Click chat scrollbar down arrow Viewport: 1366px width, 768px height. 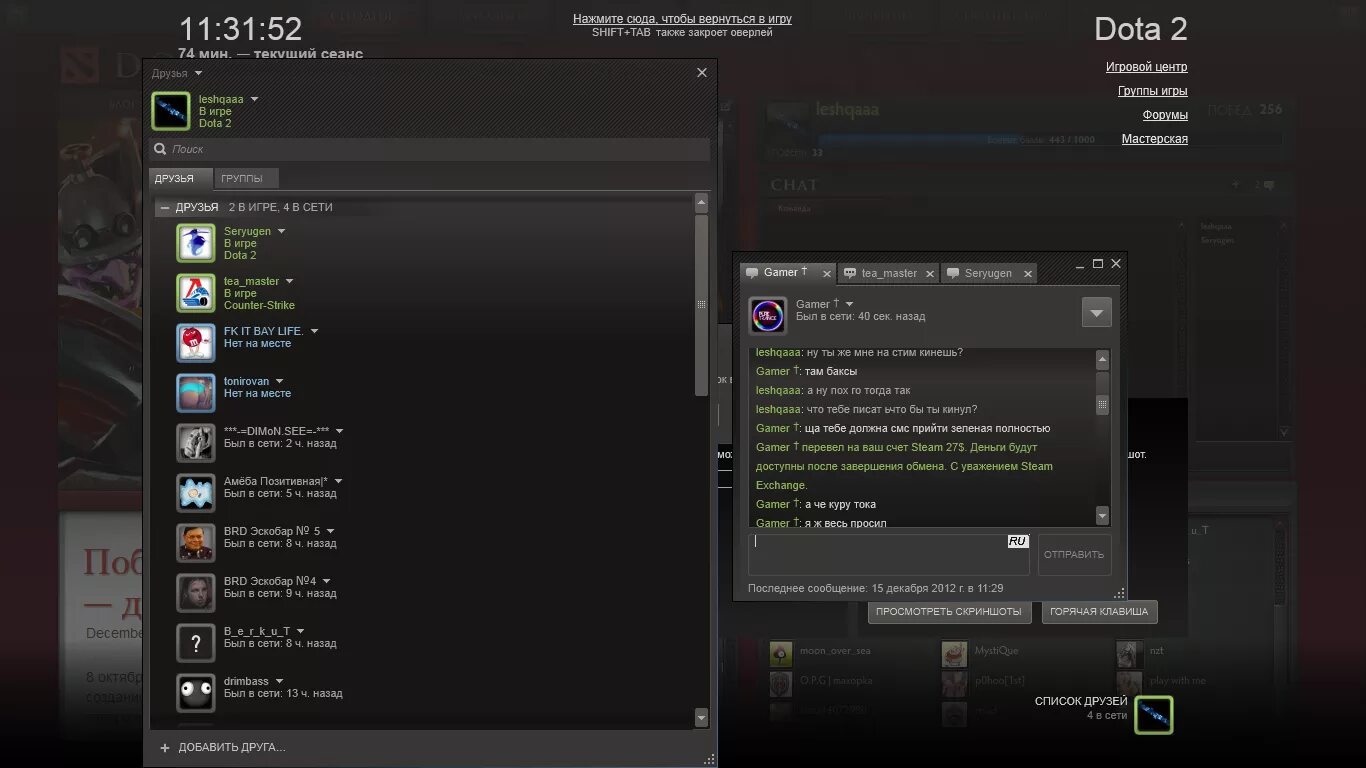pyautogui.click(x=1102, y=515)
